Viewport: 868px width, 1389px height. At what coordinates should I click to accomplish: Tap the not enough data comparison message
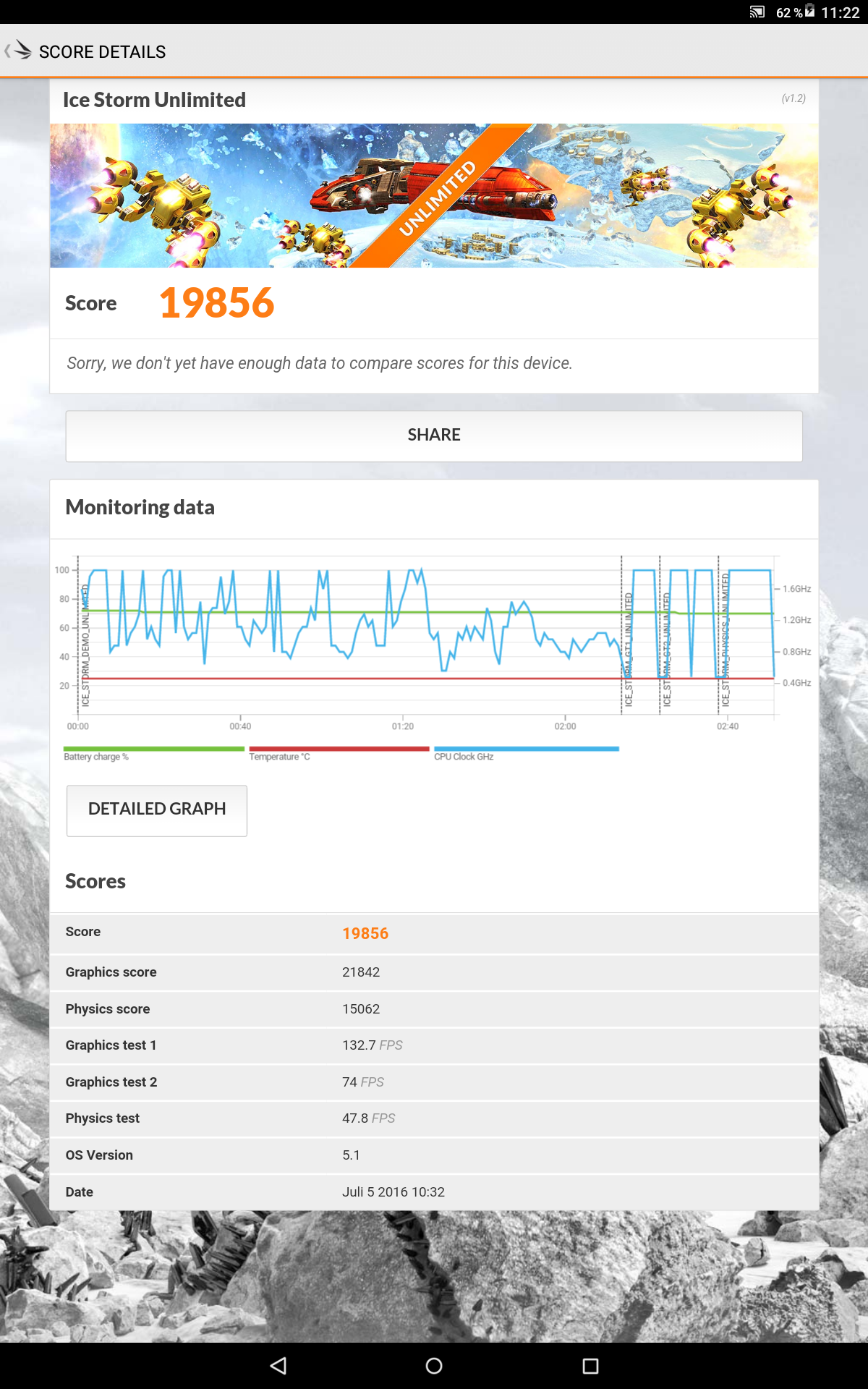point(320,363)
